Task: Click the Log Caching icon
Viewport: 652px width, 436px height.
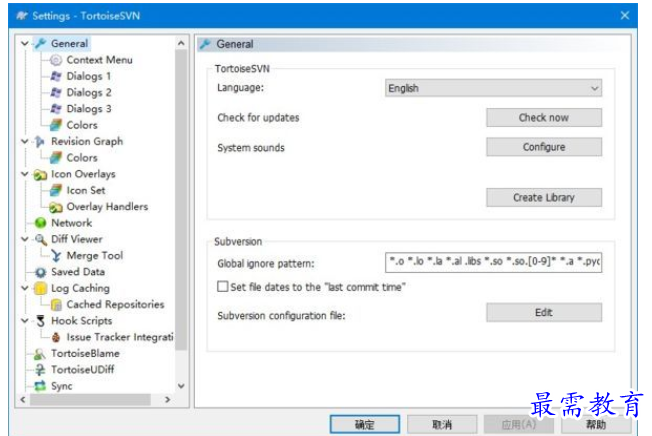Action: click(x=40, y=288)
